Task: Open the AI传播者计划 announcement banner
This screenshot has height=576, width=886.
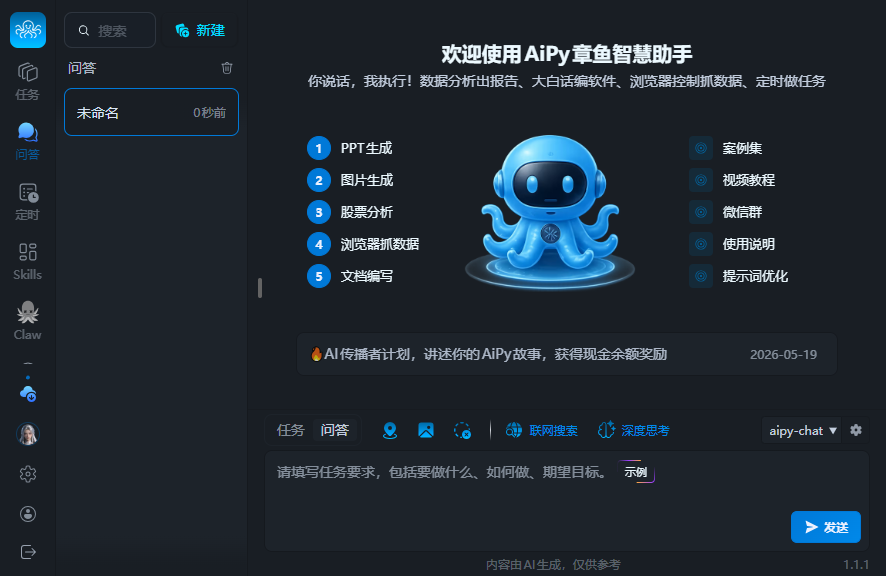Action: 567,354
